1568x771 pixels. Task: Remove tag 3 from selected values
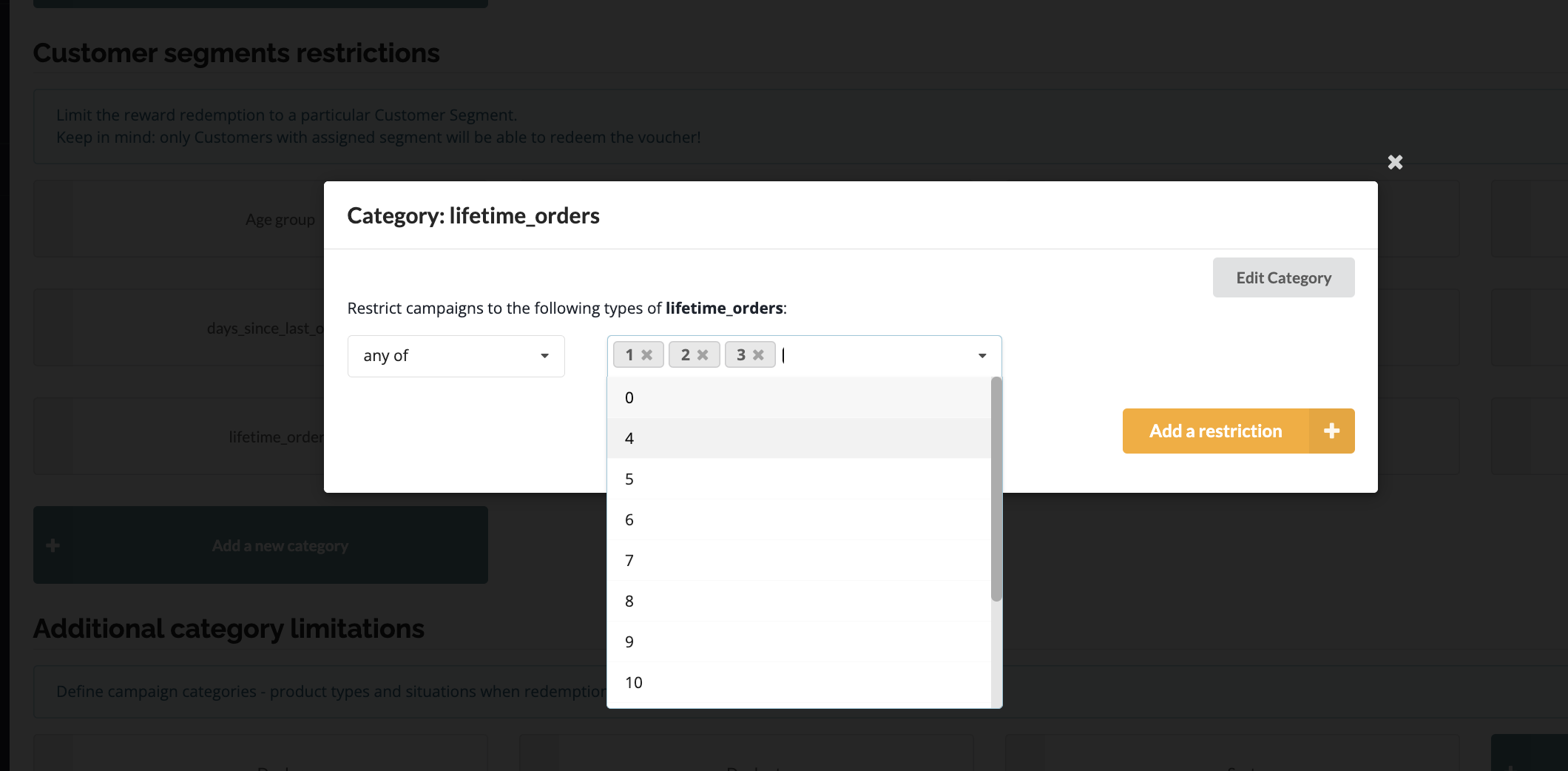(758, 355)
